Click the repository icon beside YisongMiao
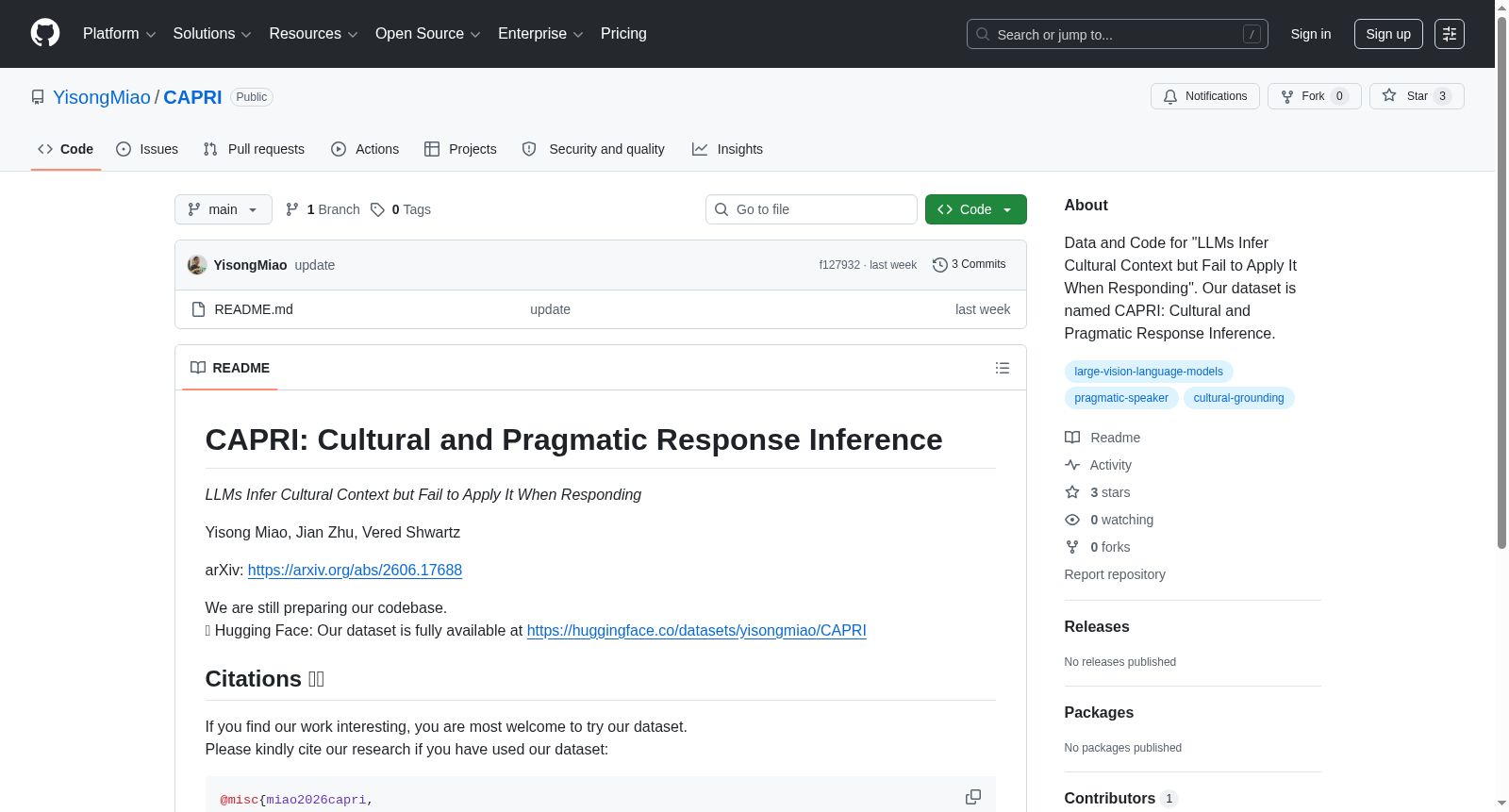 38,97
